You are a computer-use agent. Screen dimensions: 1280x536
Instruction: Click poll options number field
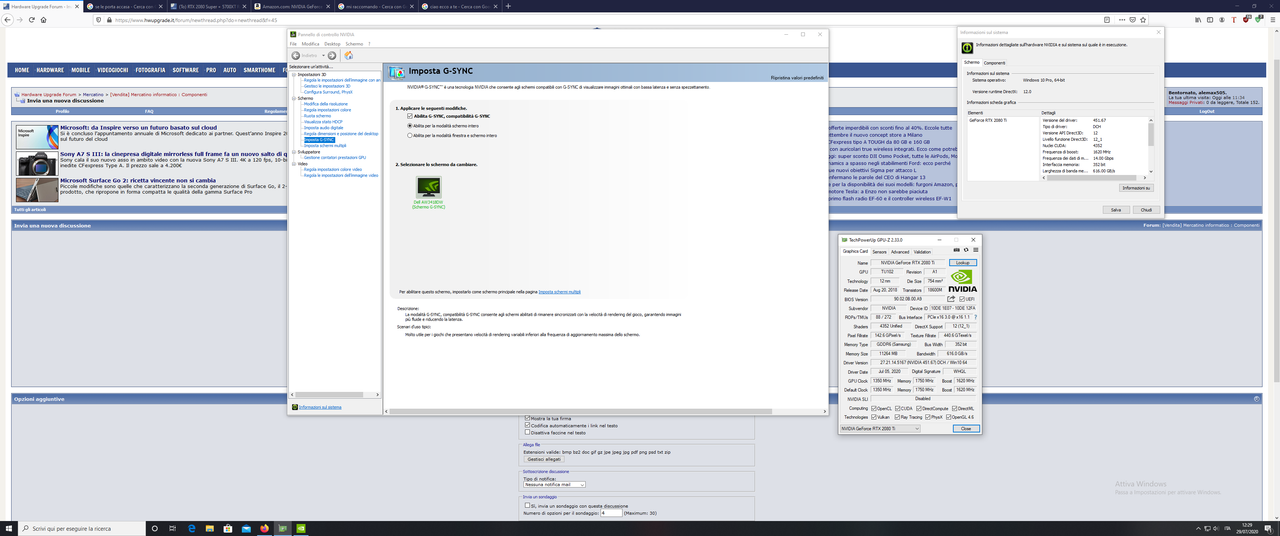click(x=611, y=513)
